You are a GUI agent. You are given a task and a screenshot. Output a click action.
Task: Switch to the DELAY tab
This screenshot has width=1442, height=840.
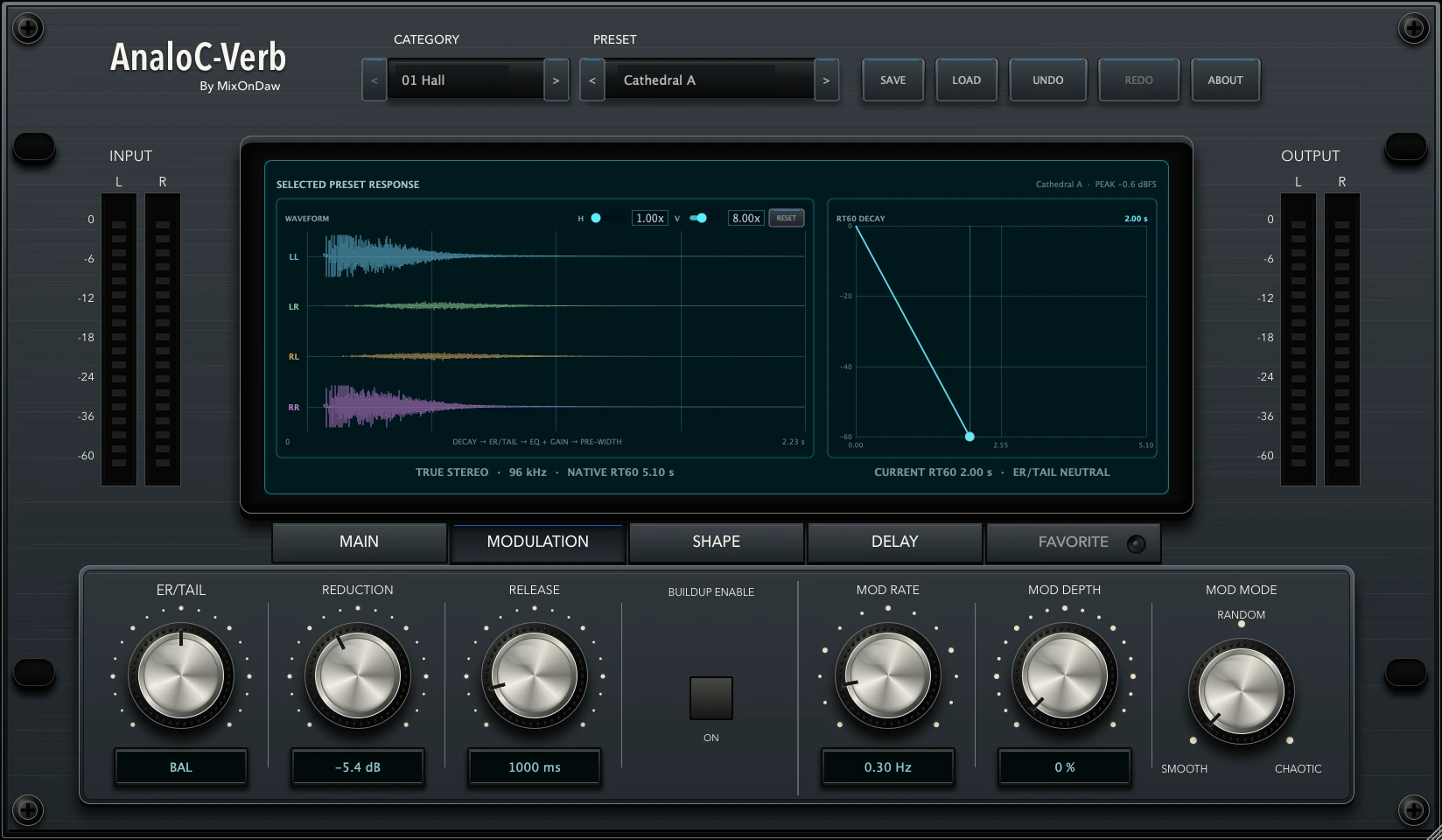(894, 542)
